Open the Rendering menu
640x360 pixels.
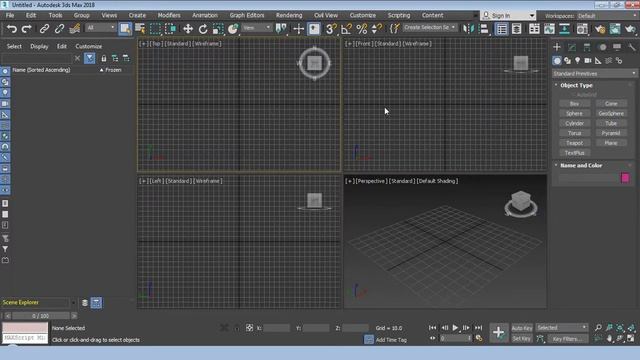(x=289, y=15)
